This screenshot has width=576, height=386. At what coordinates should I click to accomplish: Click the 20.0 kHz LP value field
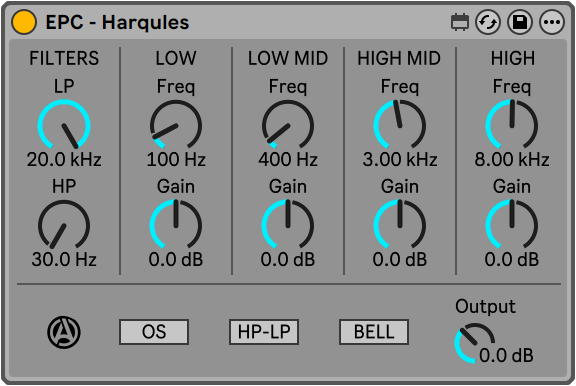[64, 160]
